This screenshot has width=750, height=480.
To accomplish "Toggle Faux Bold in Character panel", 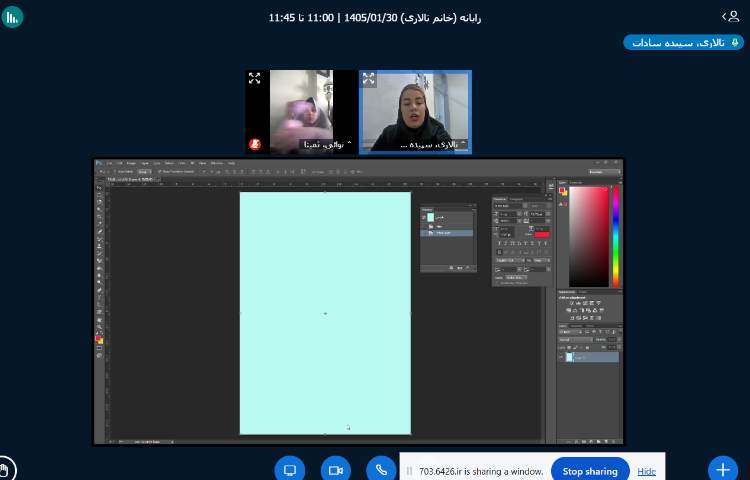I will point(499,243).
